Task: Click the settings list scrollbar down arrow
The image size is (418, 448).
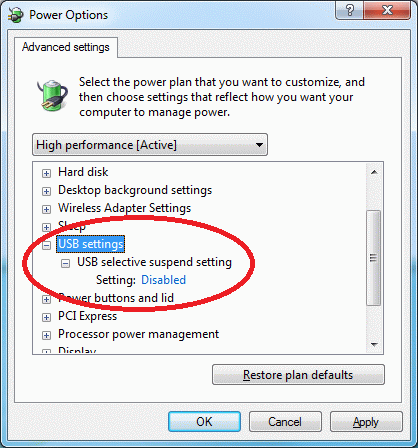Action: coord(374,345)
